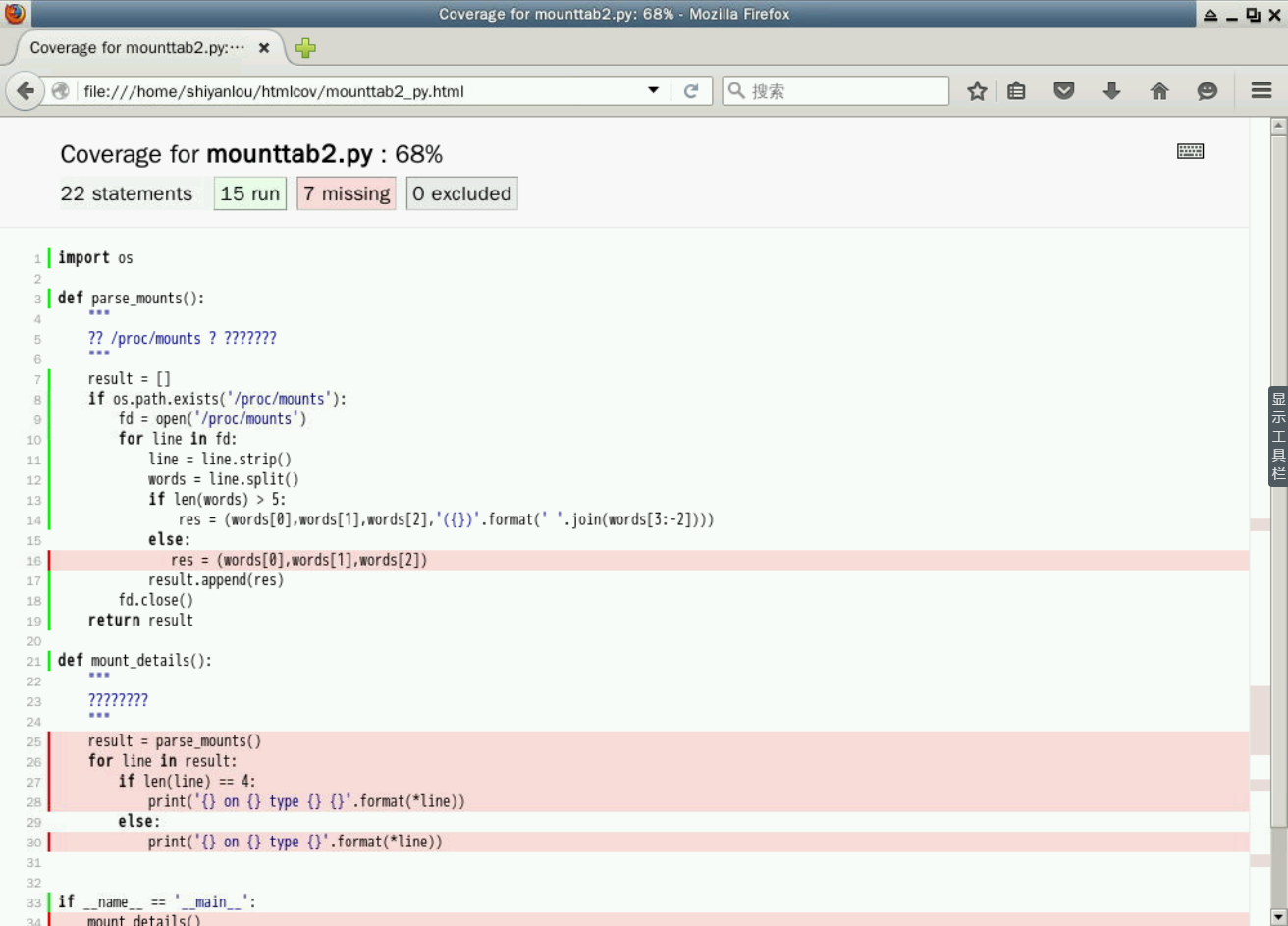Click 'def parse_mounts():' line
Viewport: 1288px width, 926px height.
tap(131, 299)
